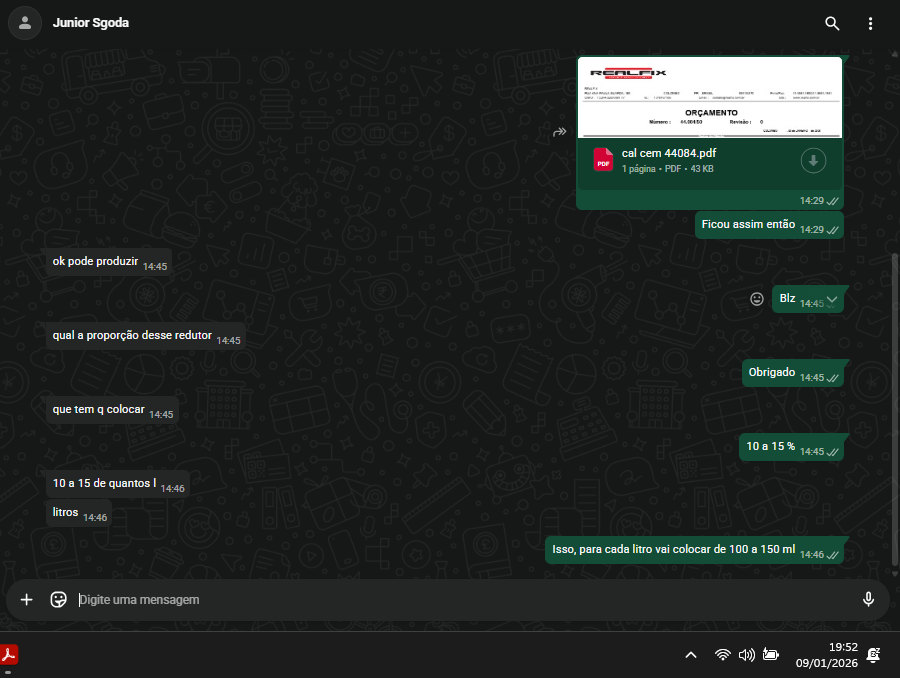Expand the Blz message options chevron
Screen dimensions: 900x678
click(832, 300)
